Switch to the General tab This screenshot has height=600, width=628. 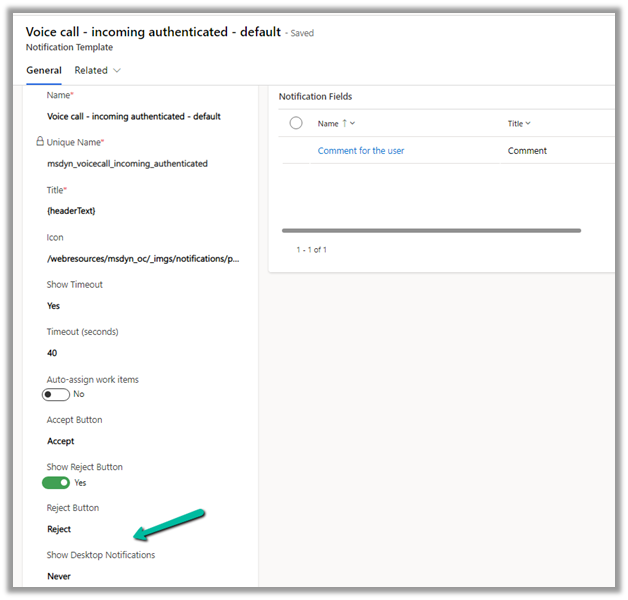coord(43,71)
